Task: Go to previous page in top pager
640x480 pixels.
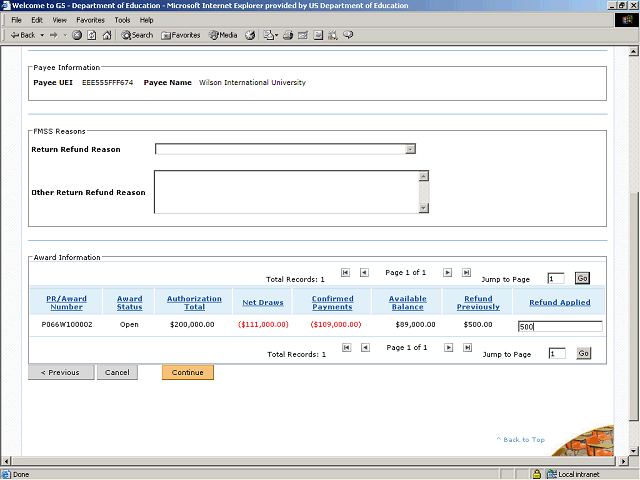Action: click(x=364, y=272)
